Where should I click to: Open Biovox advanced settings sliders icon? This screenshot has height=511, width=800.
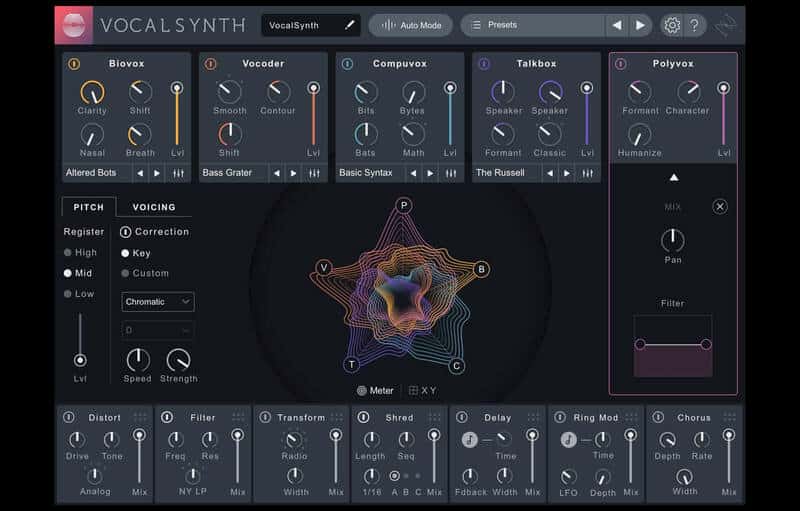tap(178, 173)
